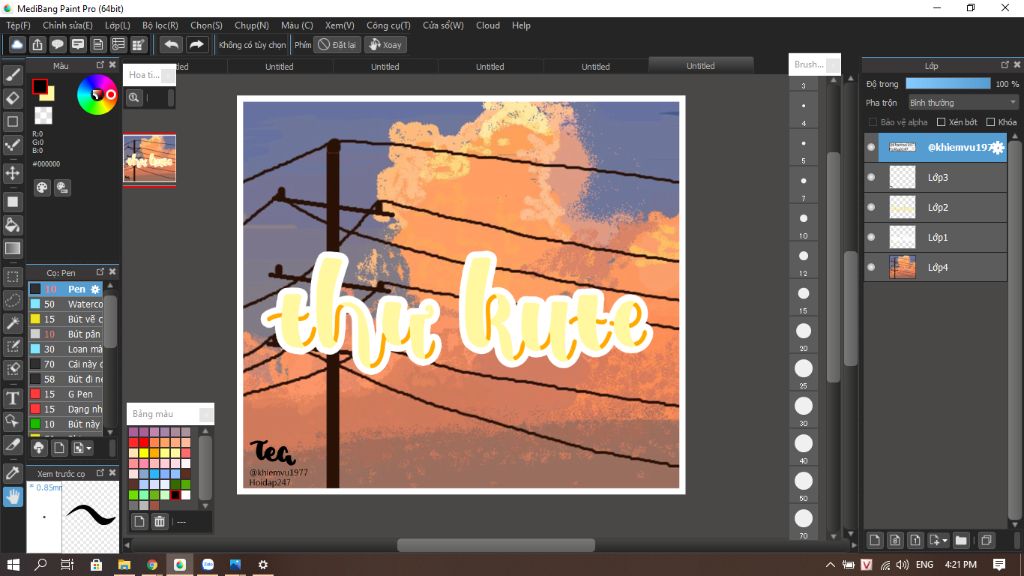Select the Move tool
This screenshot has height=576, width=1024.
click(12, 173)
